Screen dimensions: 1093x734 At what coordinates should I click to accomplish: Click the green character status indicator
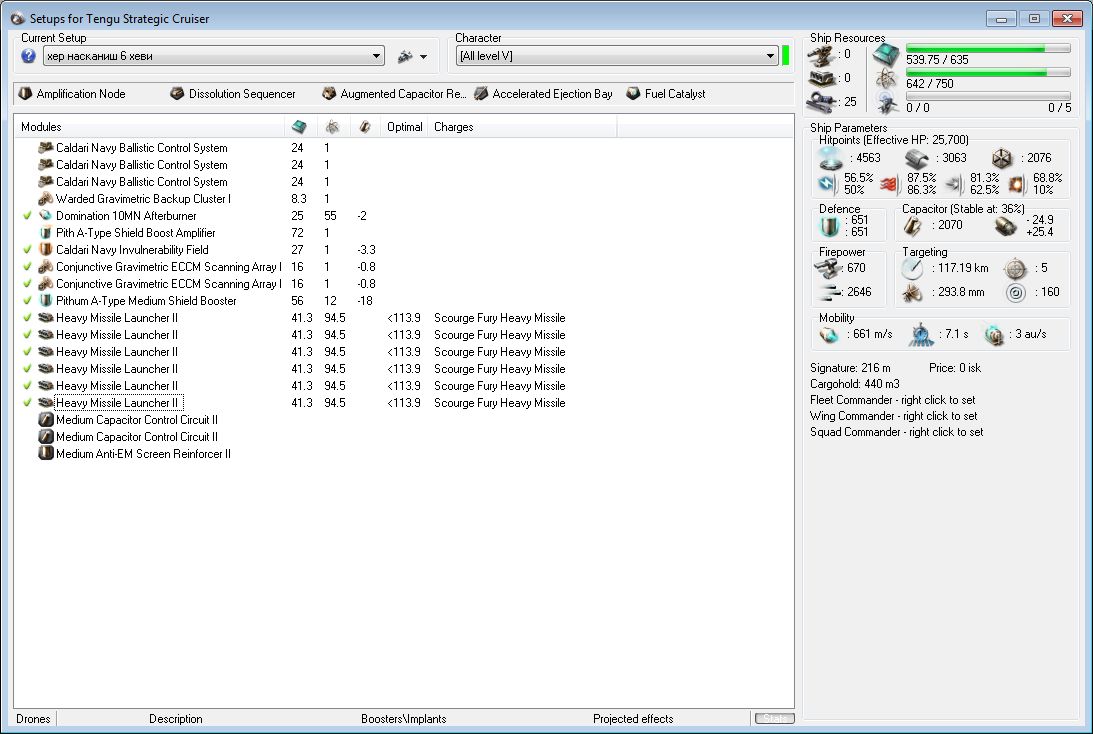point(786,55)
